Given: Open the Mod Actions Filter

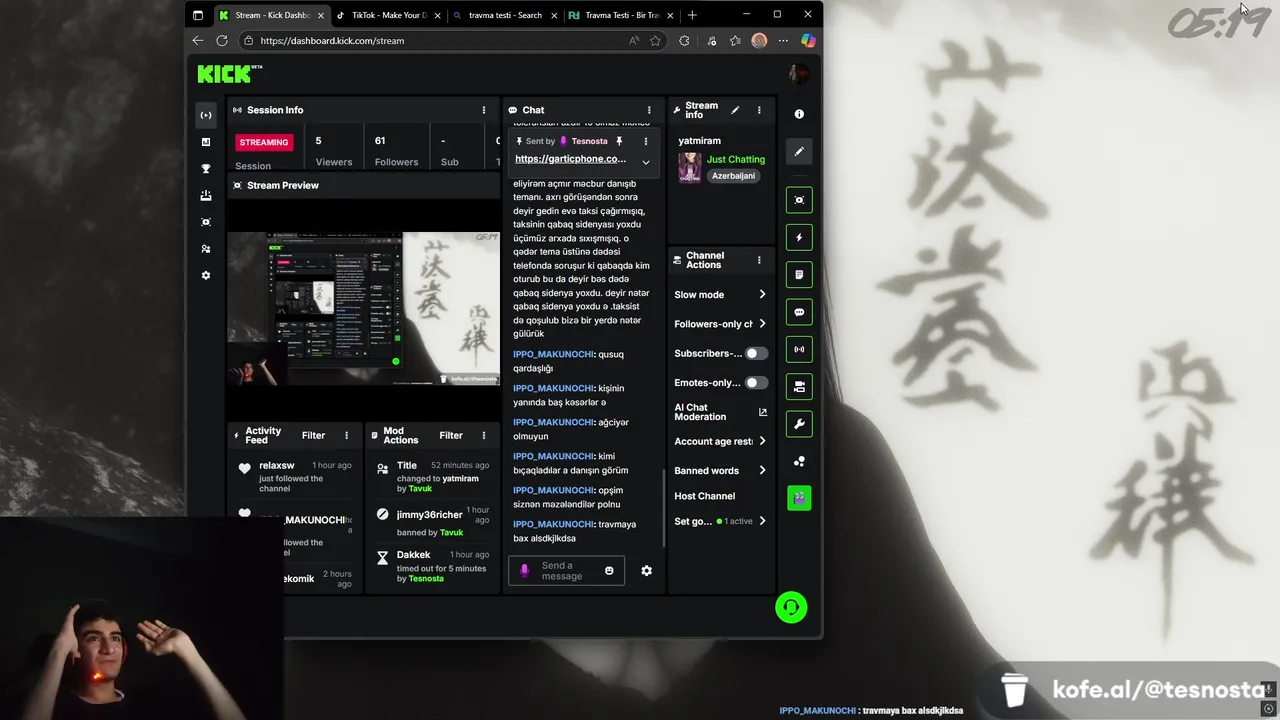Looking at the screenshot, I should 451,435.
